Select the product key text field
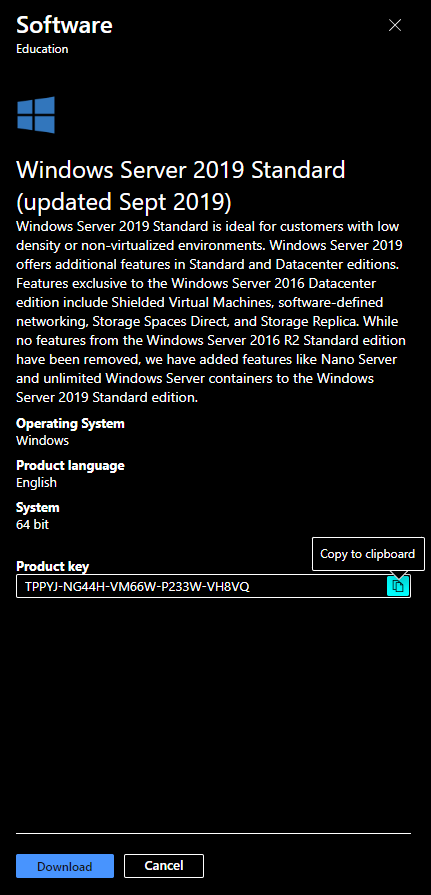The width and height of the screenshot is (431, 895). [202, 586]
